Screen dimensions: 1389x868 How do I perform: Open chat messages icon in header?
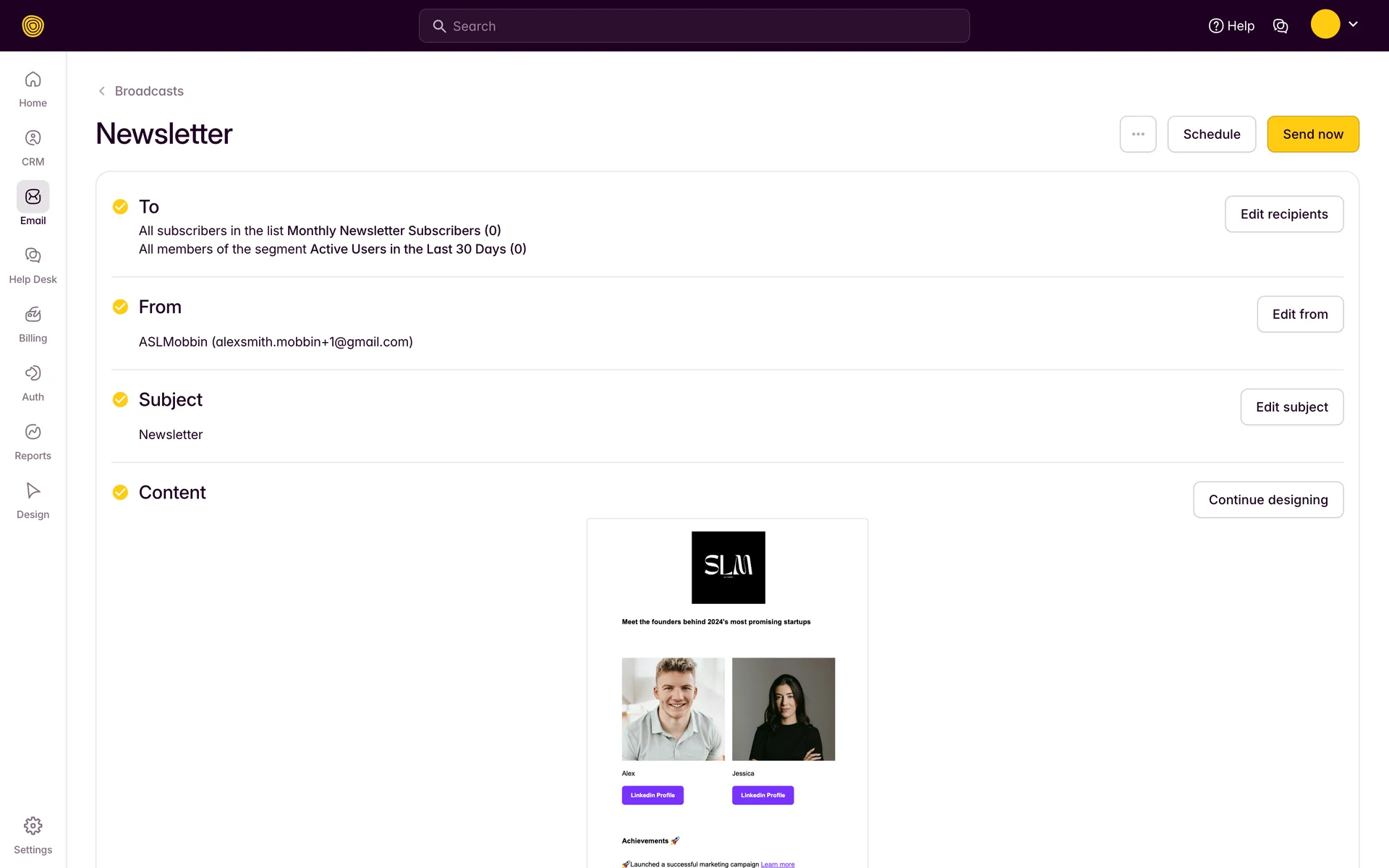click(x=1280, y=26)
